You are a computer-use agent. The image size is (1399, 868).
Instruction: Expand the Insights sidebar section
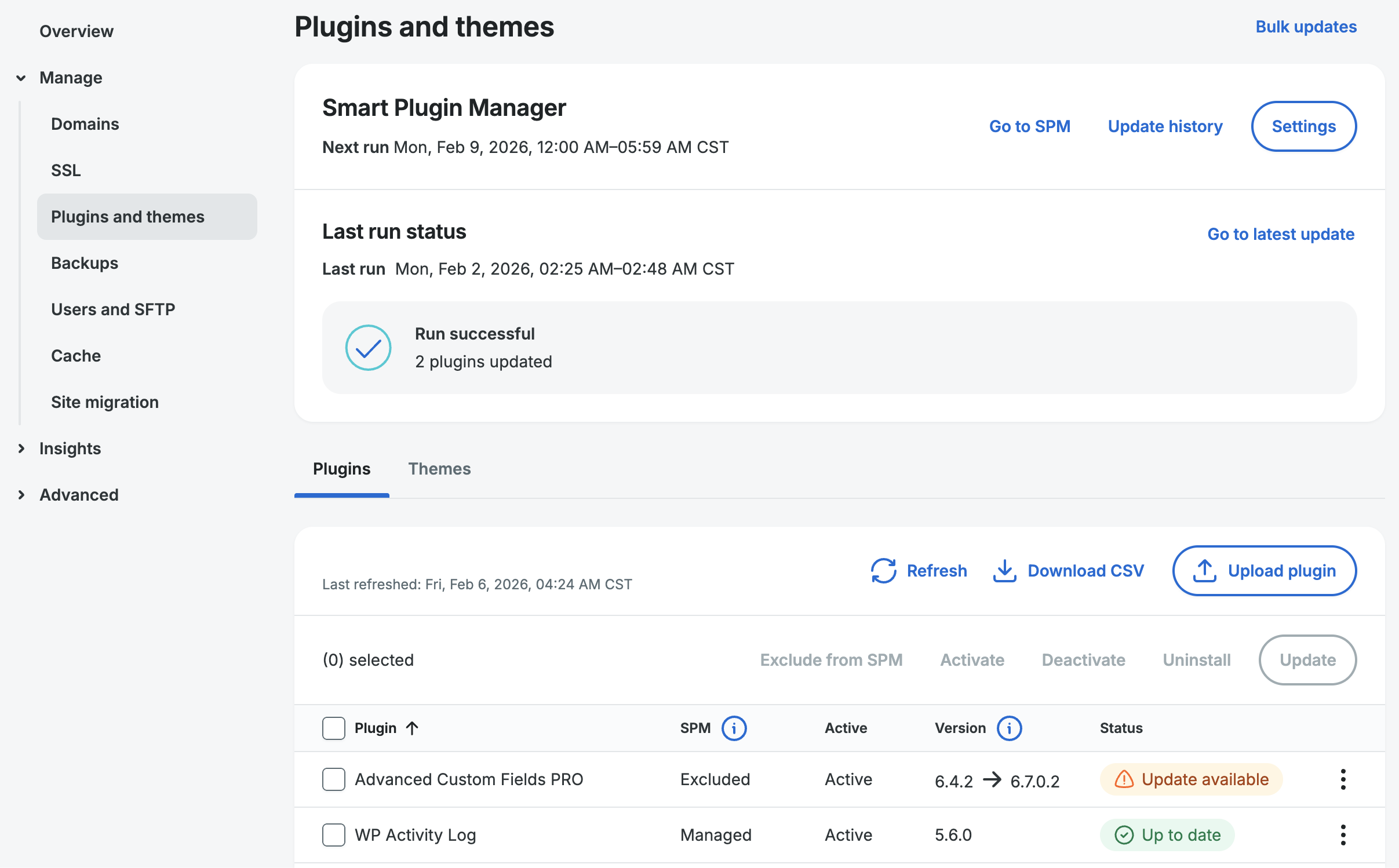tap(21, 448)
